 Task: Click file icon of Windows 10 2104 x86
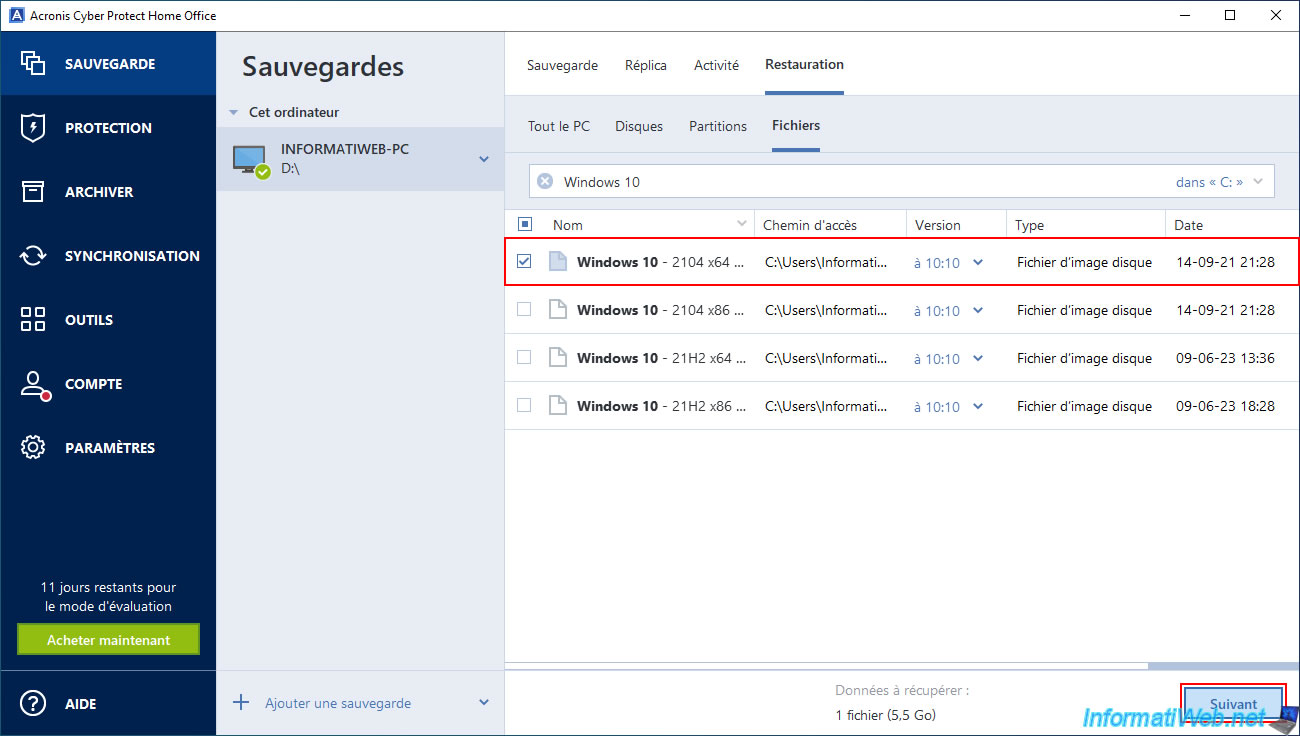click(x=558, y=310)
